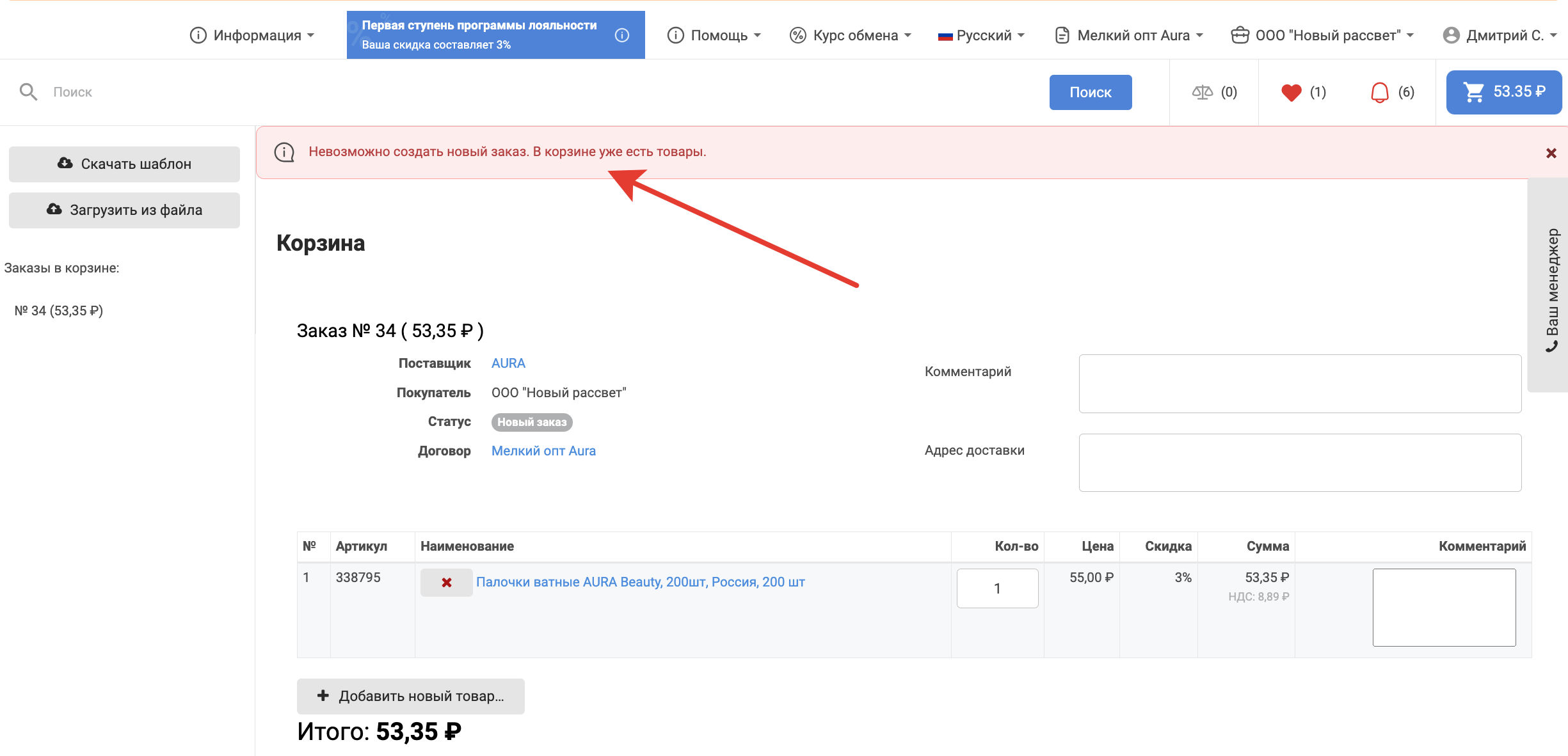
Task: Dismiss the red error alert banner
Action: tap(1551, 153)
